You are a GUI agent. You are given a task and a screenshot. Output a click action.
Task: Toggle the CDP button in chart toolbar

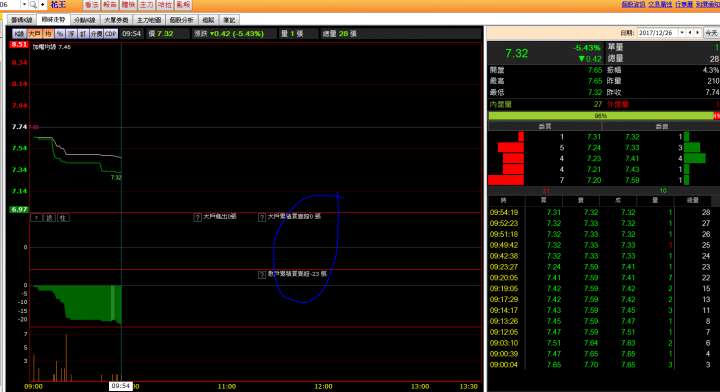pos(111,34)
